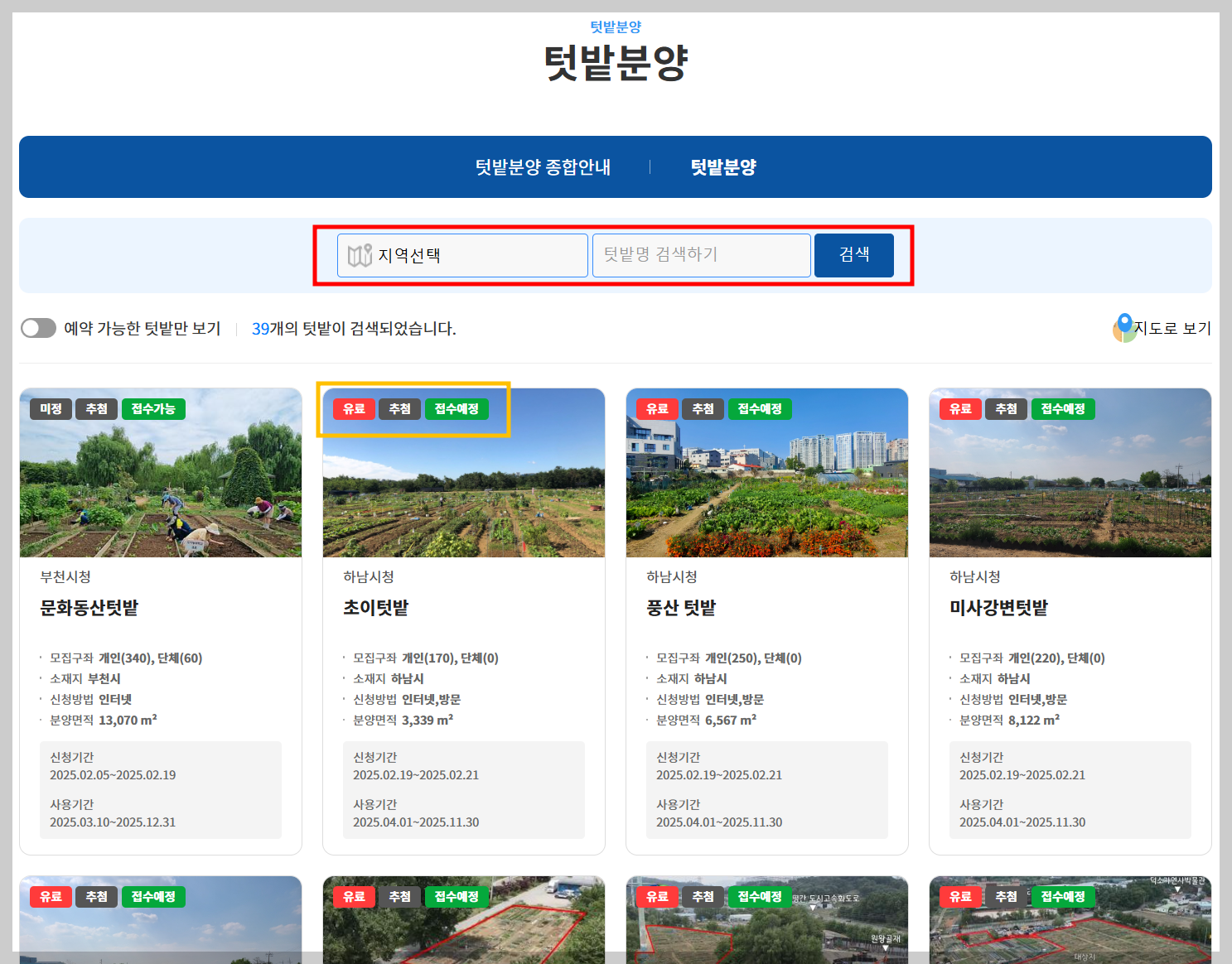Click 부천시청 label on first card
The height and width of the screenshot is (964, 1232).
[65, 576]
